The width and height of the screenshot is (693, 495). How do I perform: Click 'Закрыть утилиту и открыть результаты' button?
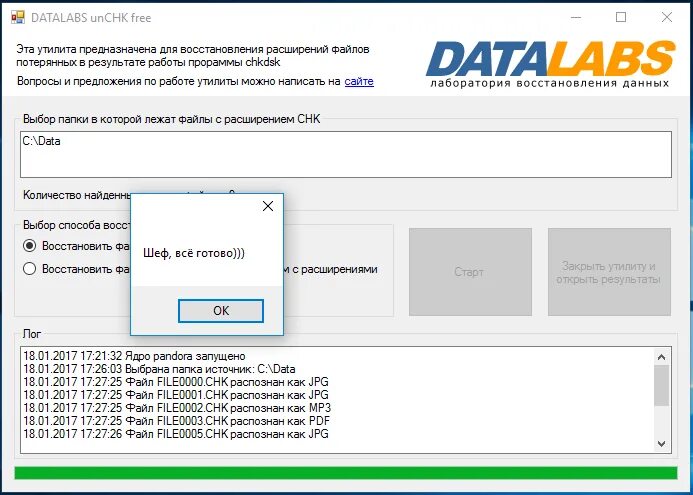(609, 272)
